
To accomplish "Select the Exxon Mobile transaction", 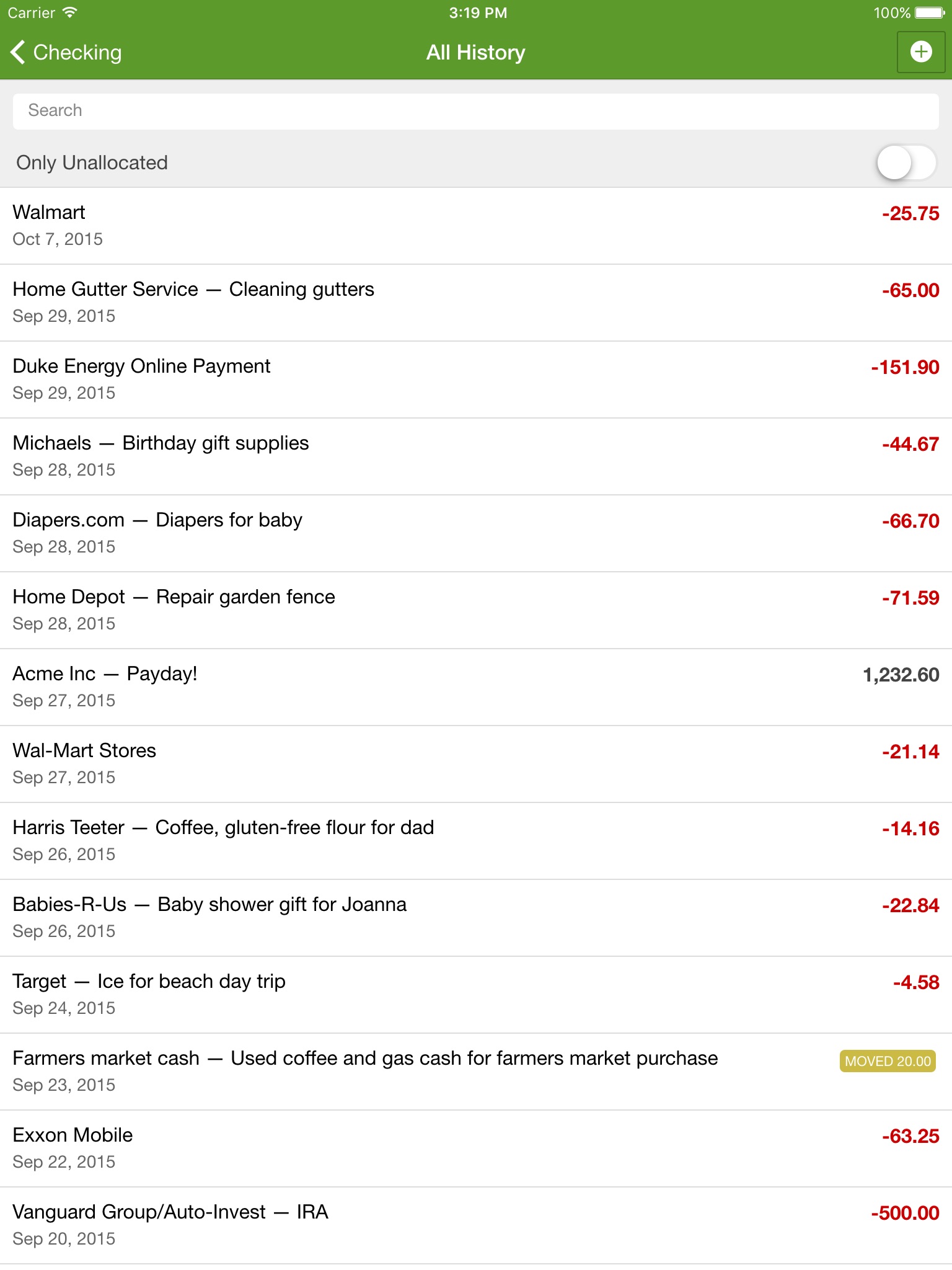I will [476, 1148].
